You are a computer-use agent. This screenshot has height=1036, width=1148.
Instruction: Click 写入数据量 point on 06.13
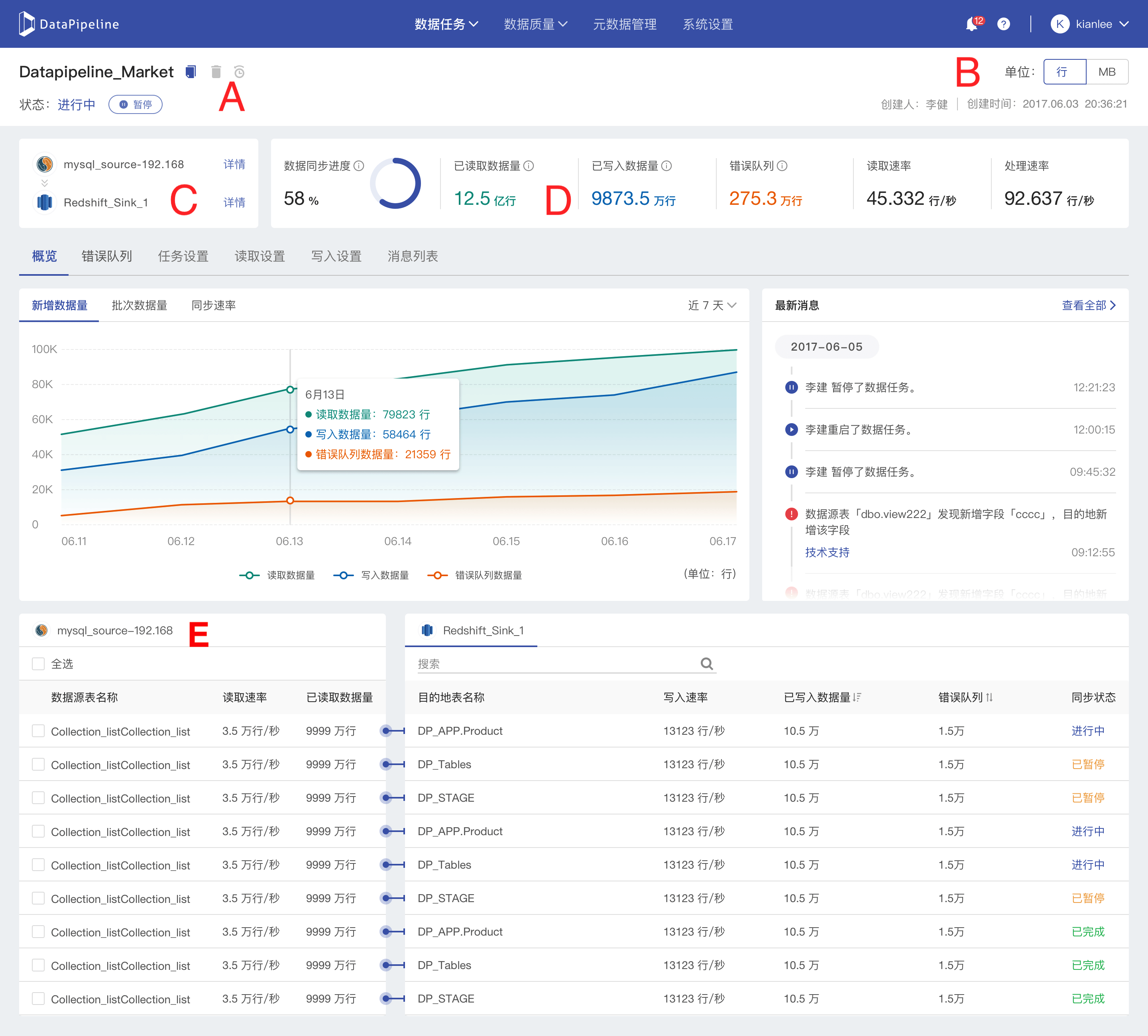(x=290, y=429)
